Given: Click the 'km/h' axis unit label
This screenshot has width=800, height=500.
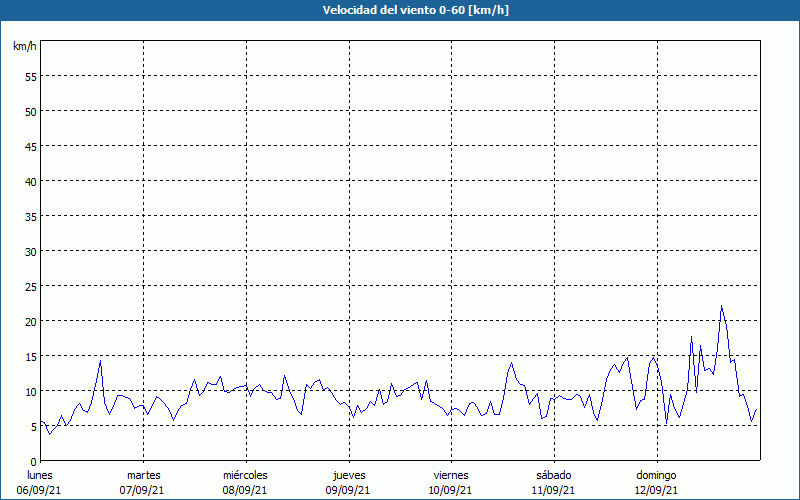Looking at the screenshot, I should click(x=25, y=46).
